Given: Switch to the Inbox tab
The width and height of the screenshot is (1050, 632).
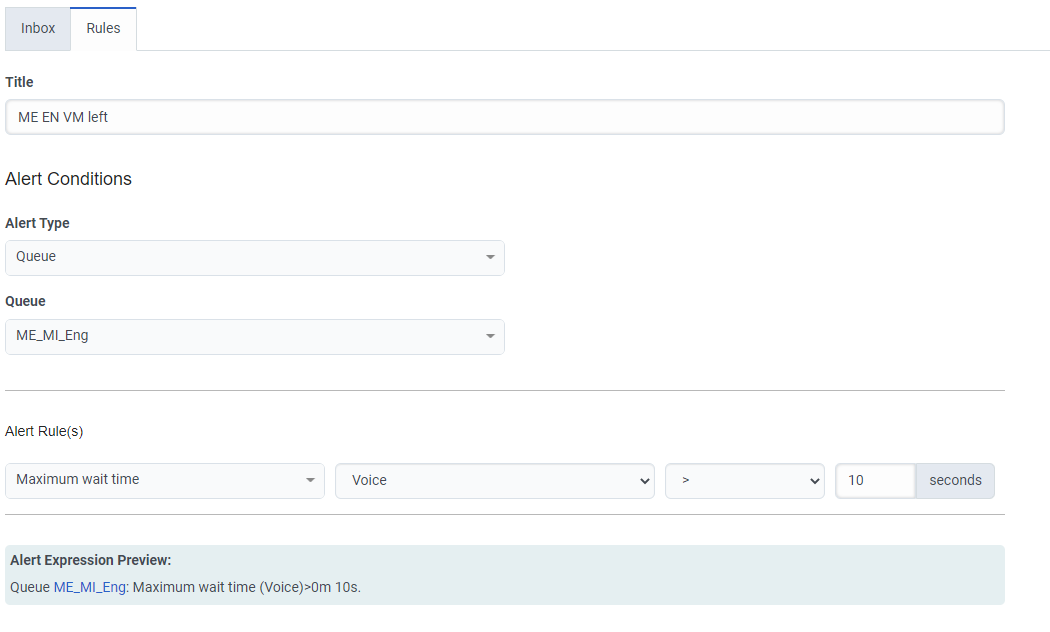Looking at the screenshot, I should point(38,28).
